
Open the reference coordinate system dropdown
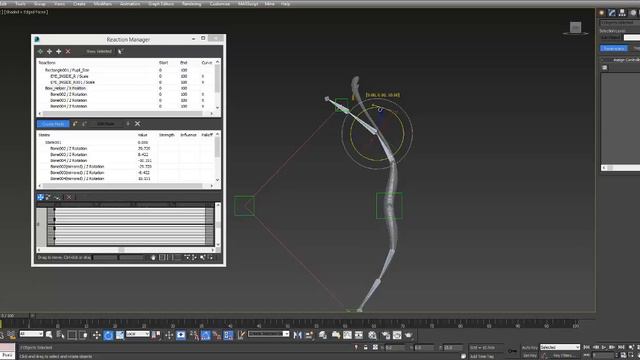[138, 334]
